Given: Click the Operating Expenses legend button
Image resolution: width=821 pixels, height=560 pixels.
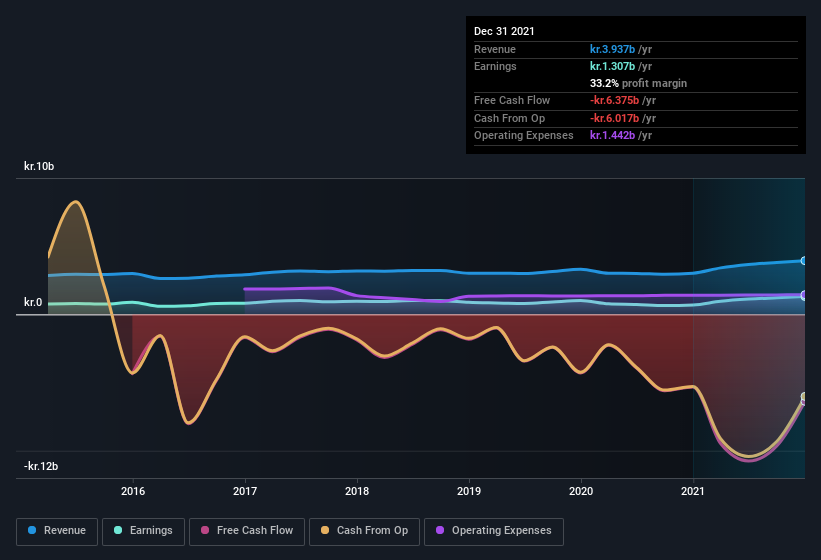Looking at the screenshot, I should pyautogui.click(x=494, y=531).
